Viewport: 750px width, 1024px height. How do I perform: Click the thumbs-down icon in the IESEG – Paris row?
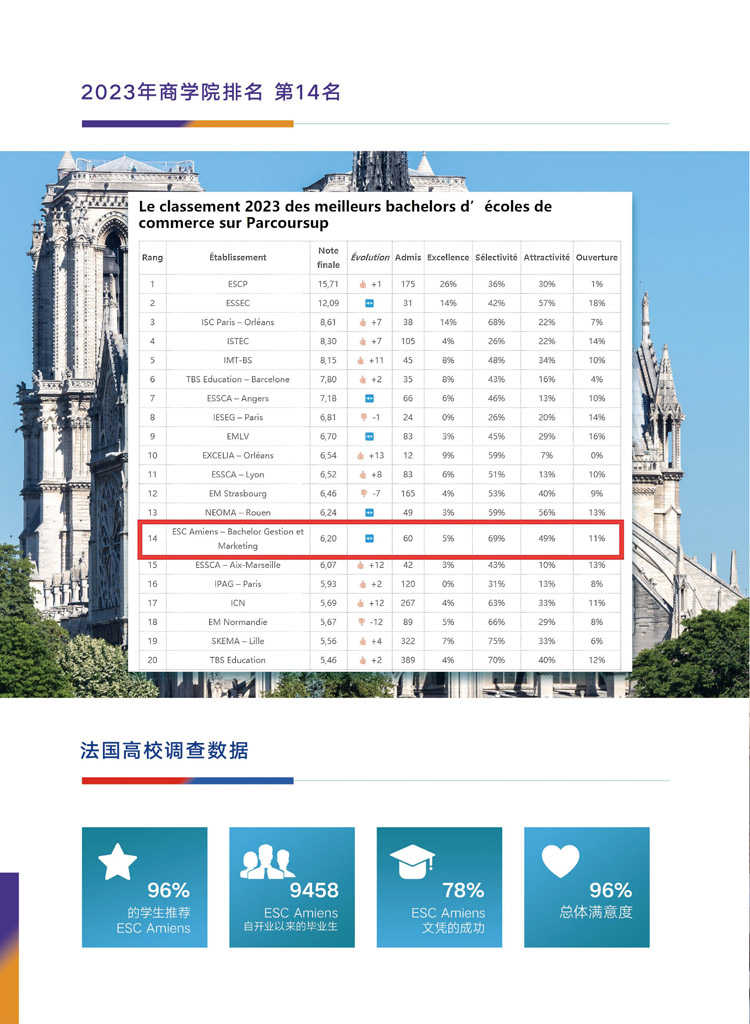364,417
